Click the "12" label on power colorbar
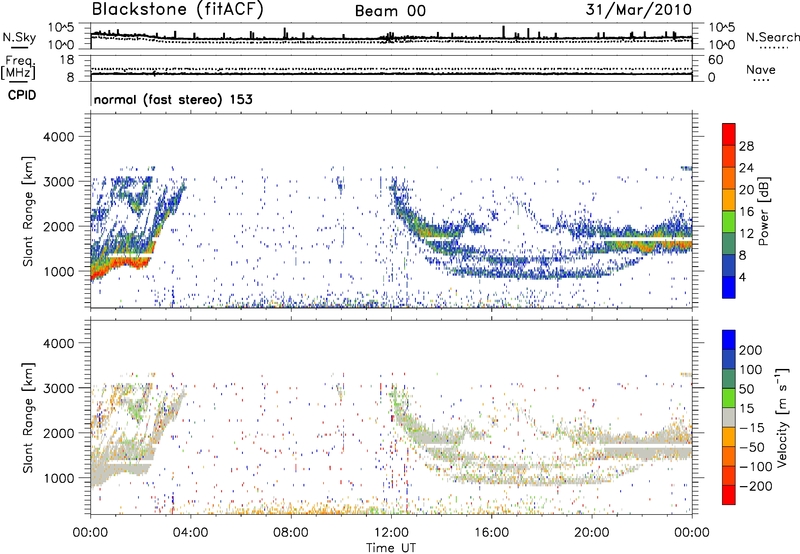 pyautogui.click(x=746, y=234)
